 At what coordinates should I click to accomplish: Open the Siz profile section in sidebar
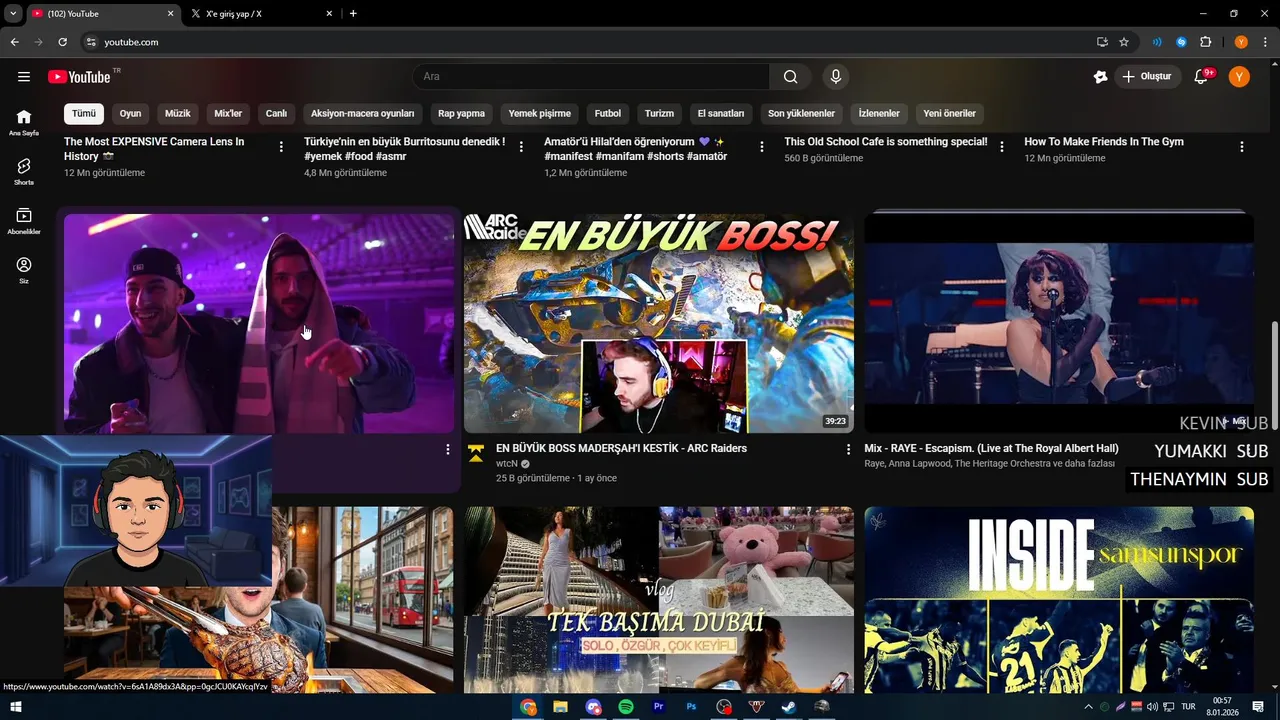pos(24,270)
